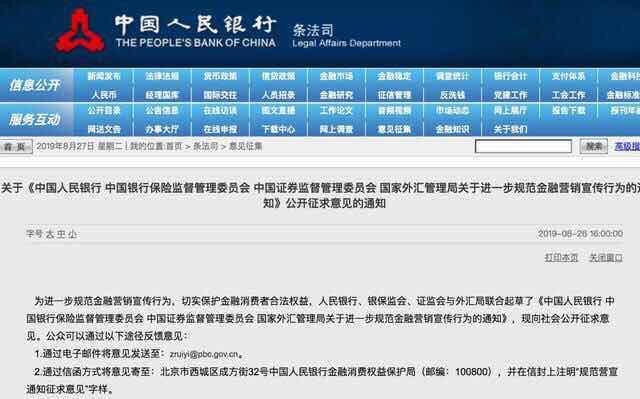
Task: Set font size to 中
Action: click(61, 234)
